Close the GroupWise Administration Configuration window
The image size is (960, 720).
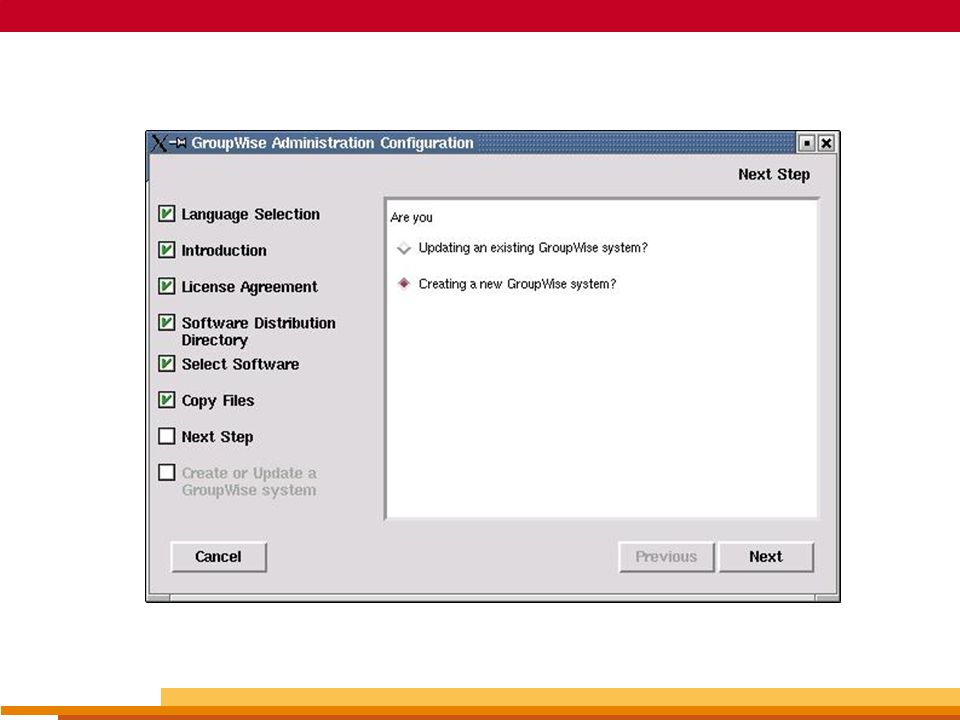coord(826,143)
